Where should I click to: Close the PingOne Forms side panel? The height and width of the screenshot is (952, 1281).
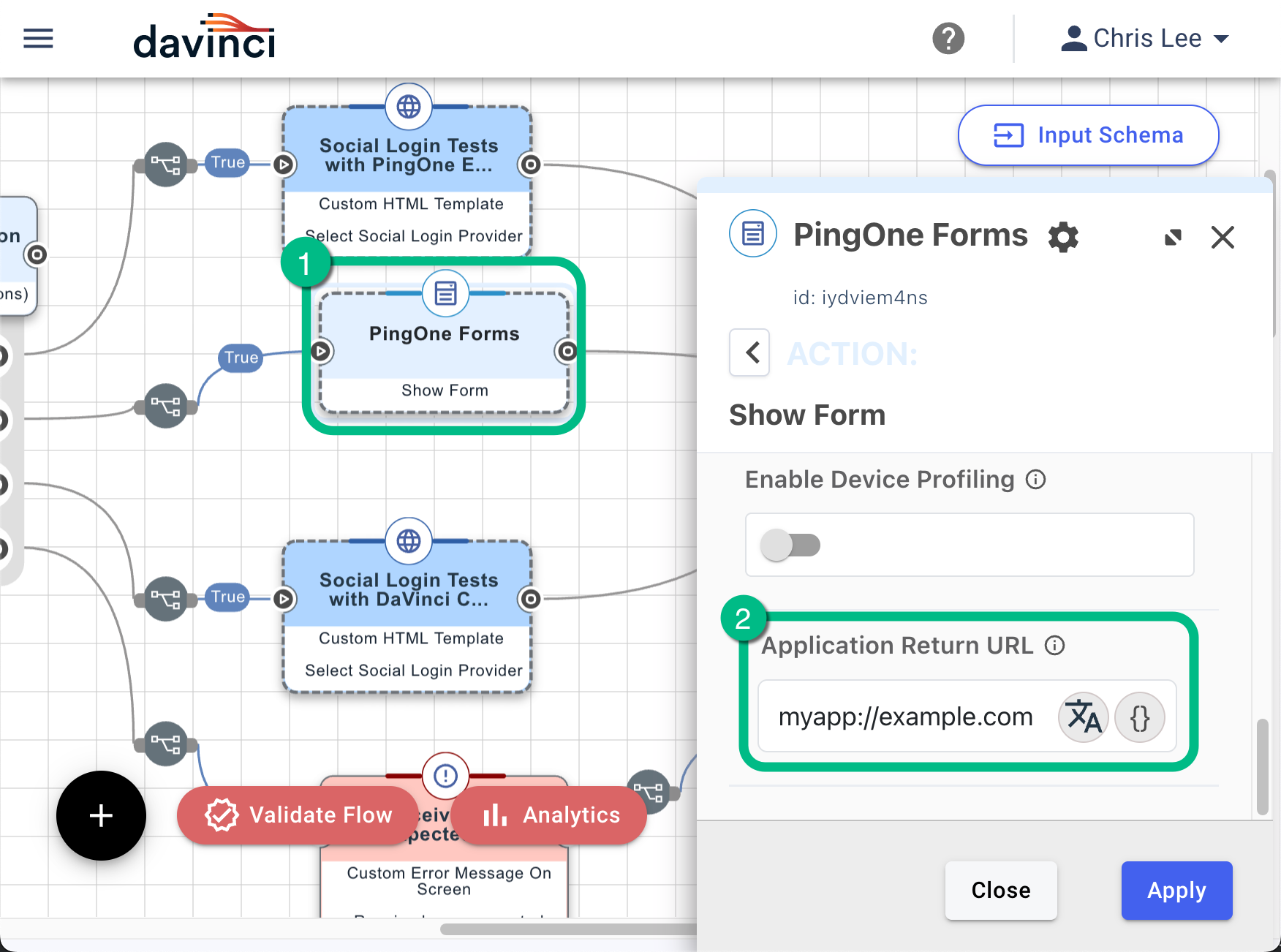[1223, 237]
